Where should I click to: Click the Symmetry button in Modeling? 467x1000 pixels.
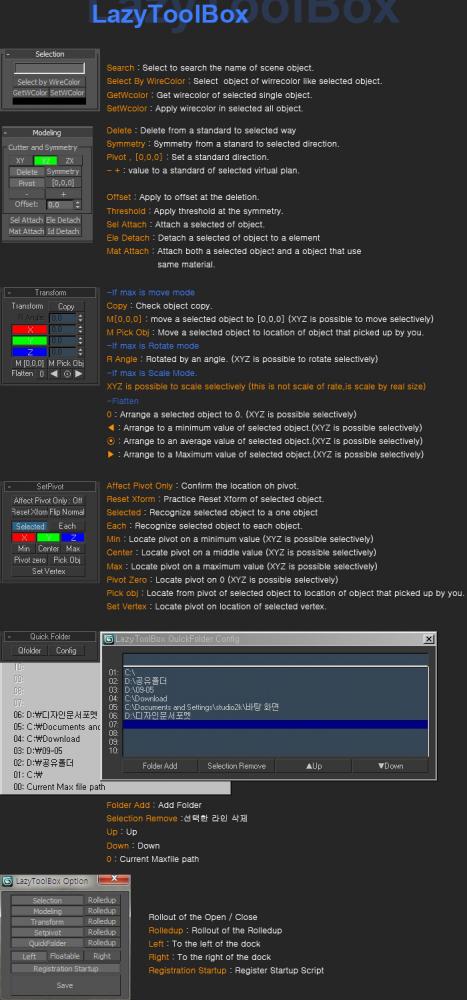click(x=63, y=172)
